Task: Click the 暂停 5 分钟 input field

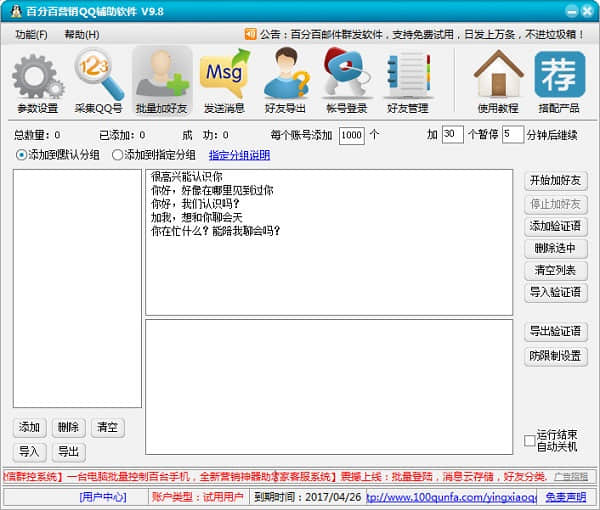Action: [x=512, y=134]
